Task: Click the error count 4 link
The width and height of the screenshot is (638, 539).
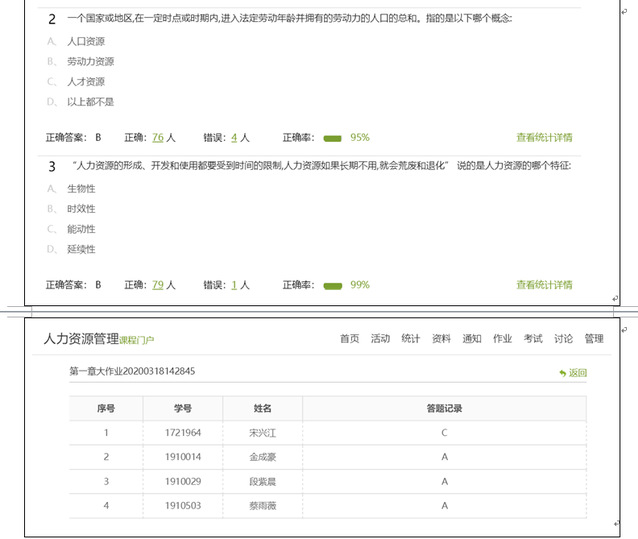Action: pos(234,138)
